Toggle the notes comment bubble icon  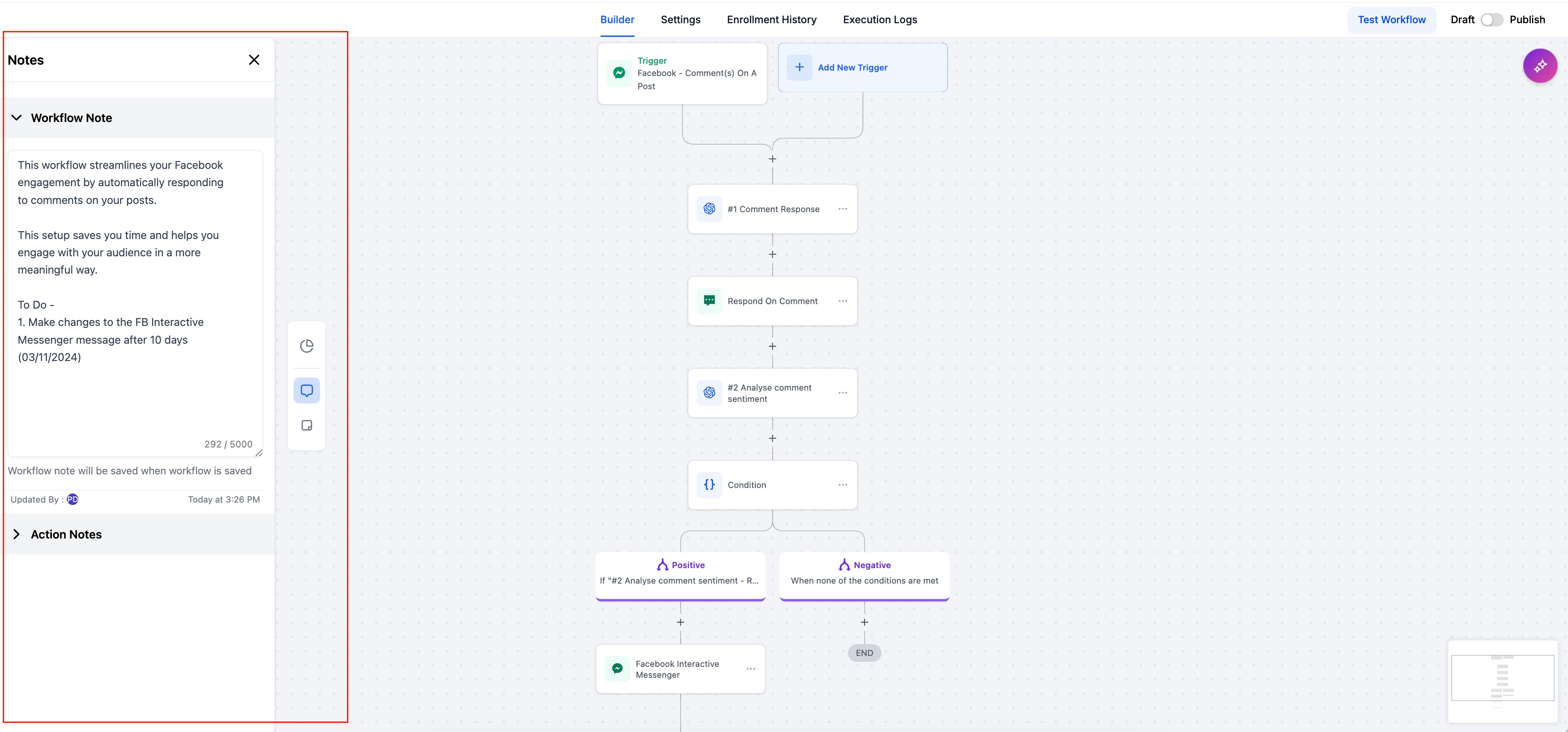[x=307, y=391]
